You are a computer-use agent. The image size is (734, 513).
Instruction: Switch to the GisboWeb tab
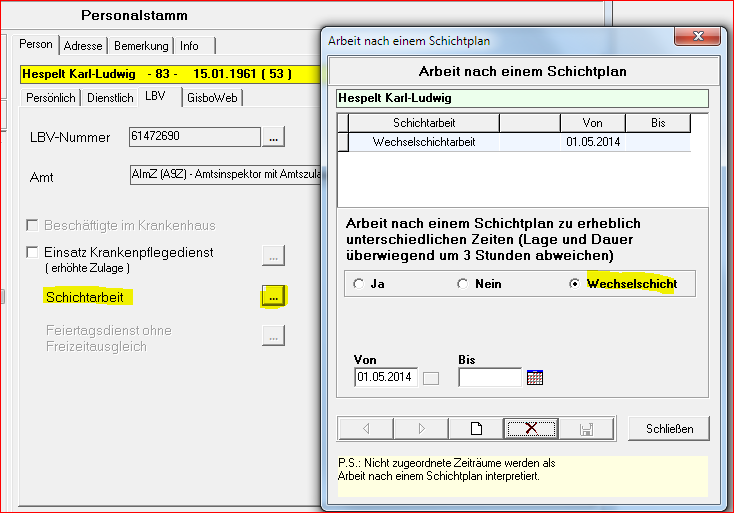(214, 97)
